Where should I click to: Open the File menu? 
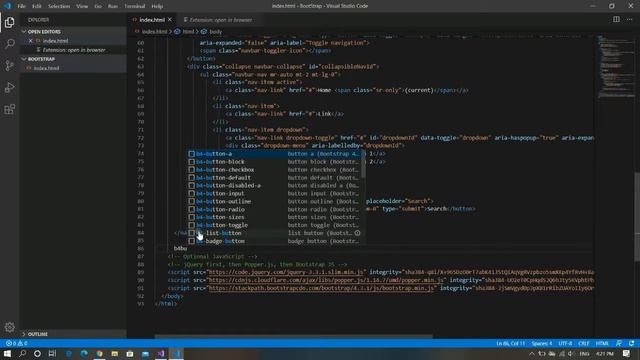pyautogui.click(x=21, y=6)
